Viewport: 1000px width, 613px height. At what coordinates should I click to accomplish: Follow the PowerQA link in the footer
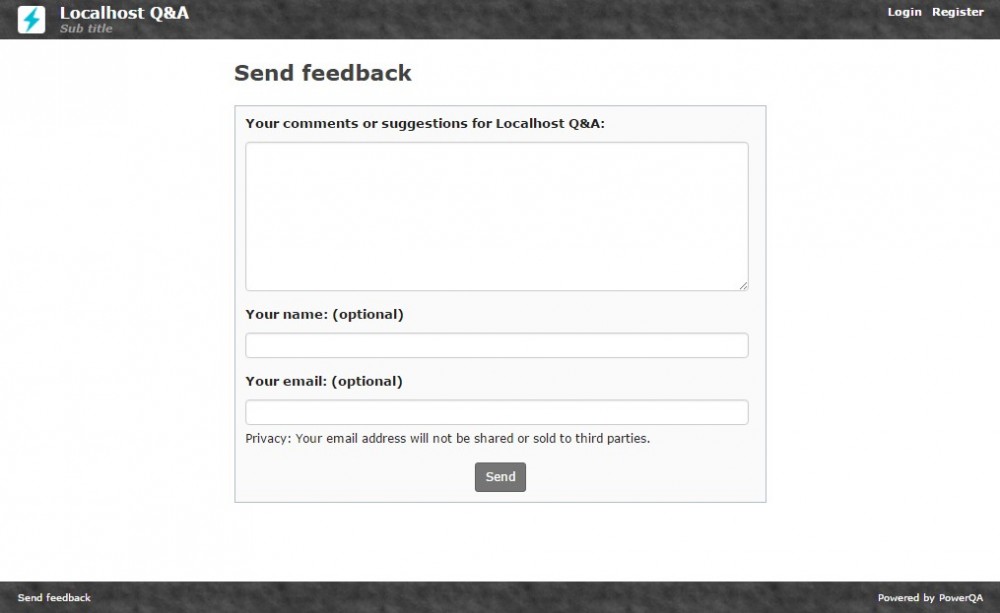(x=960, y=598)
